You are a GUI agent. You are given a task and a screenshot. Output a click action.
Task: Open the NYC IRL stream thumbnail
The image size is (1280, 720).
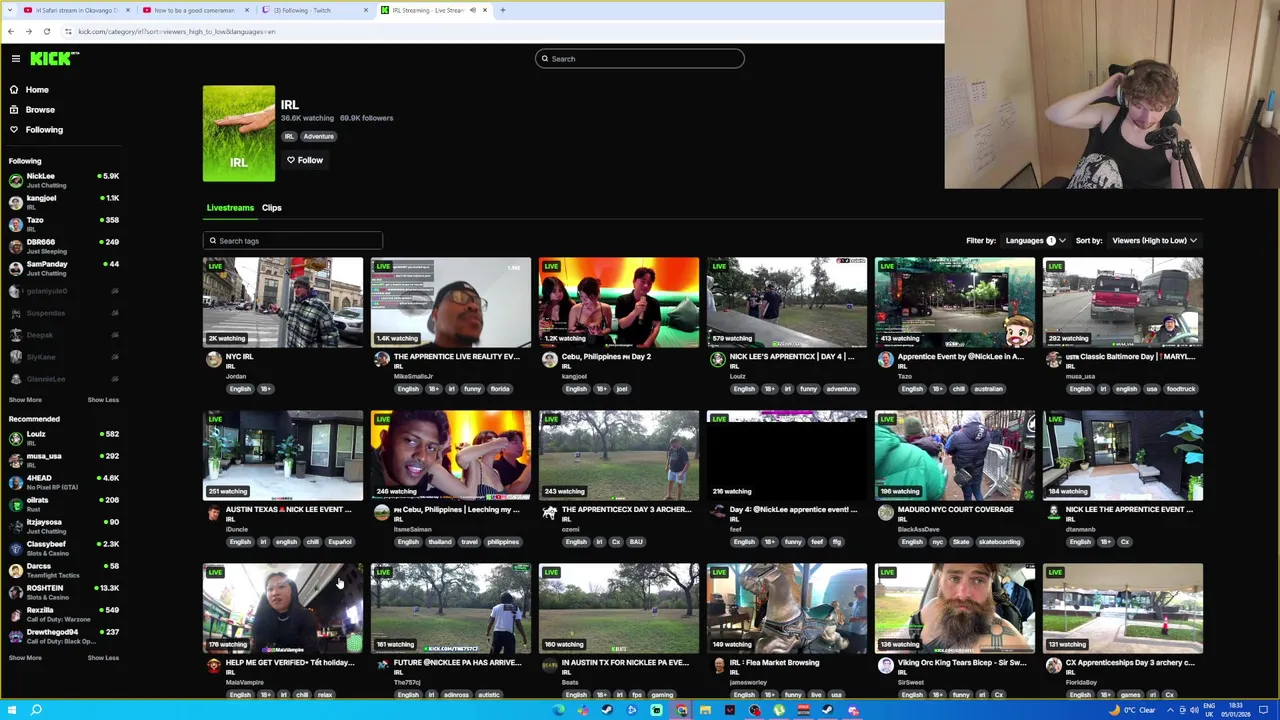(283, 302)
